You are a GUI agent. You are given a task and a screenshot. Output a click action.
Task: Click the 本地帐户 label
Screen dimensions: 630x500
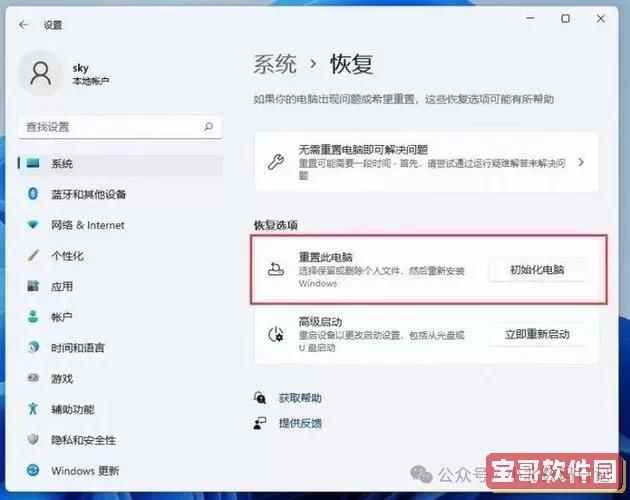[91, 81]
